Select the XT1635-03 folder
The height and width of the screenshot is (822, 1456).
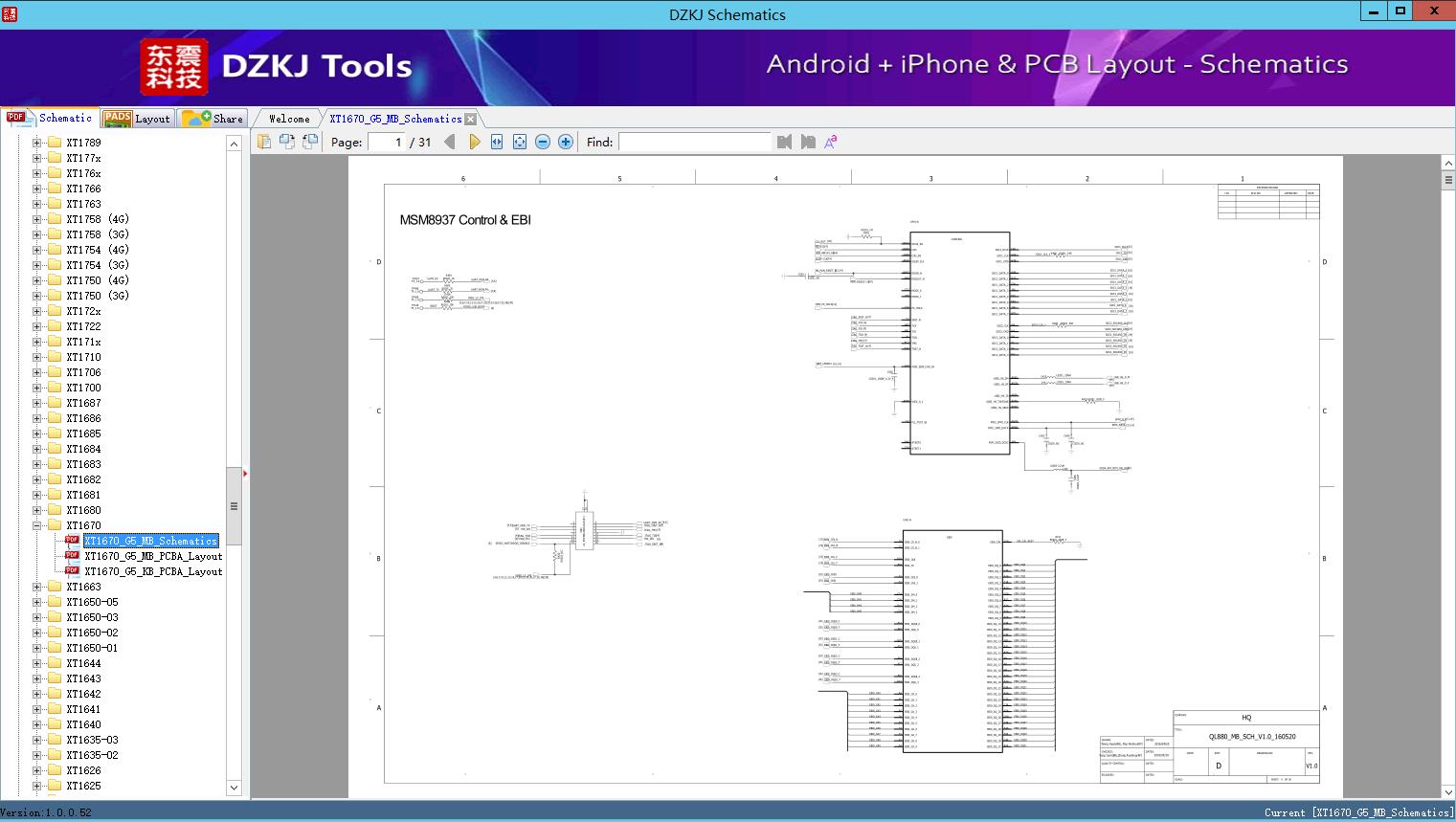[x=92, y=740]
